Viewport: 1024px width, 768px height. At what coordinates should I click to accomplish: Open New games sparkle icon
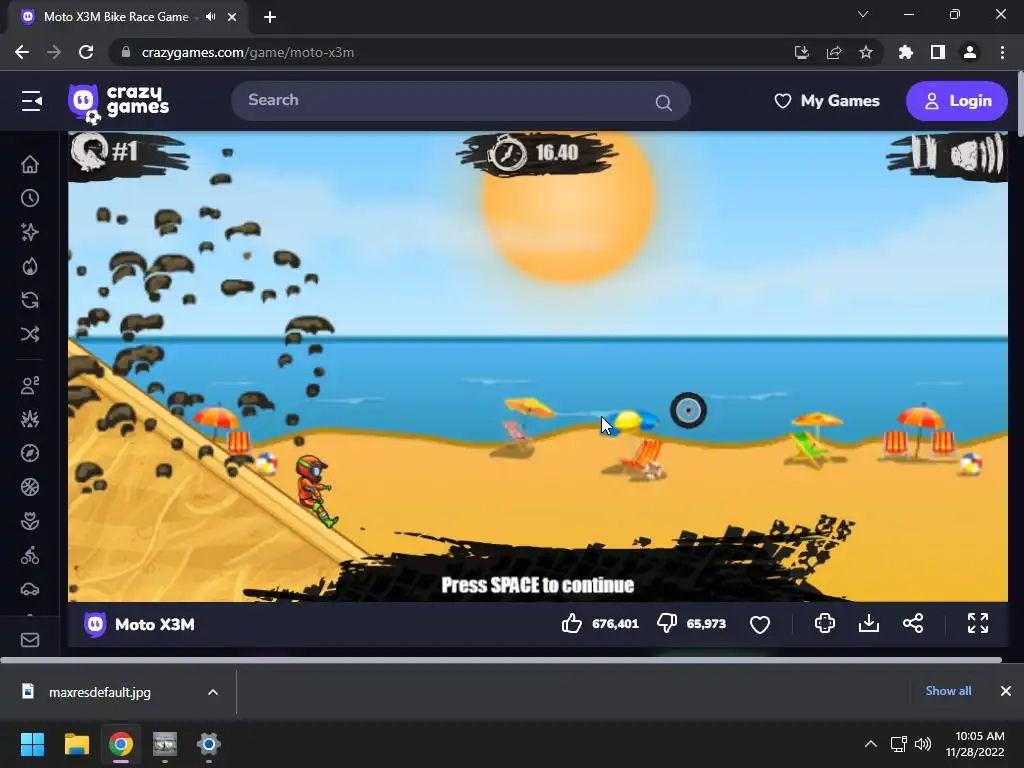coord(30,232)
